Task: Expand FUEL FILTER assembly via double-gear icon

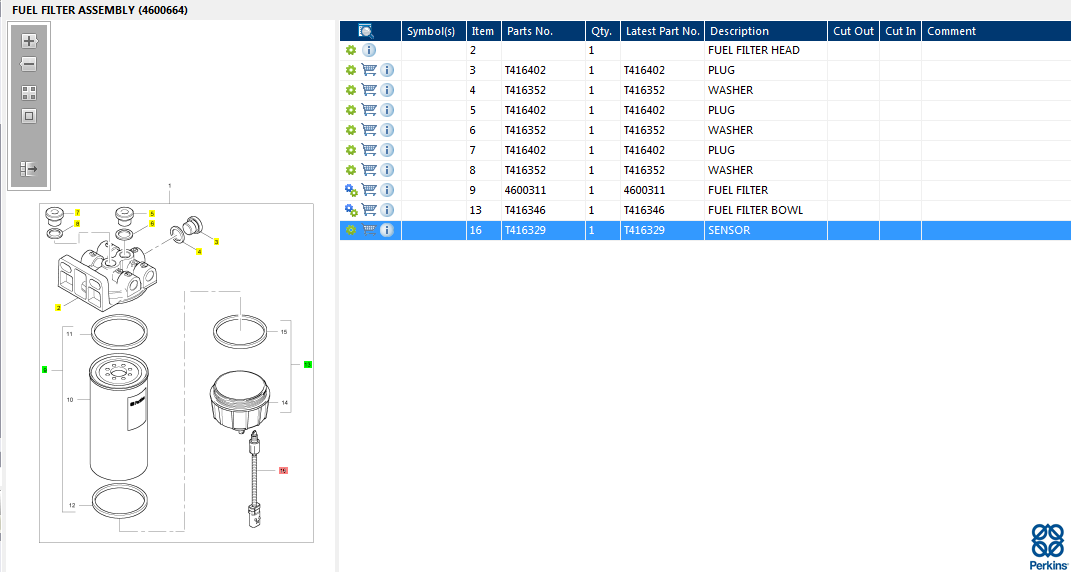Action: point(351,190)
